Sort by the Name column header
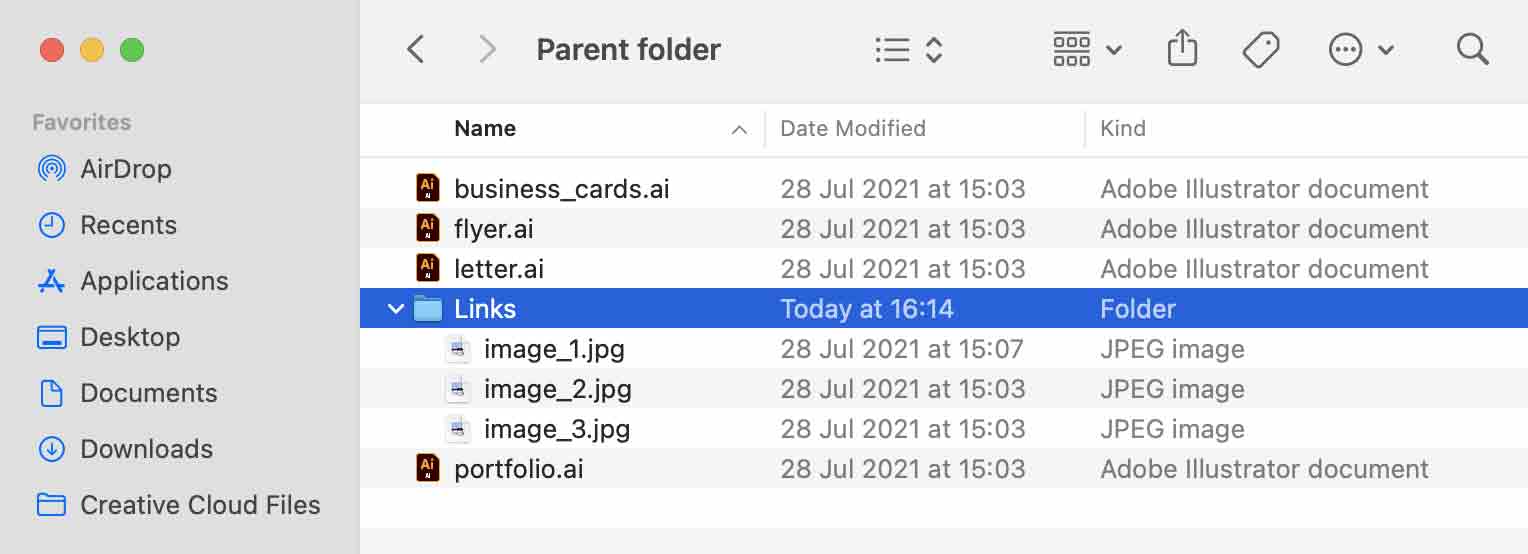The height and width of the screenshot is (554, 1528). tap(485, 128)
